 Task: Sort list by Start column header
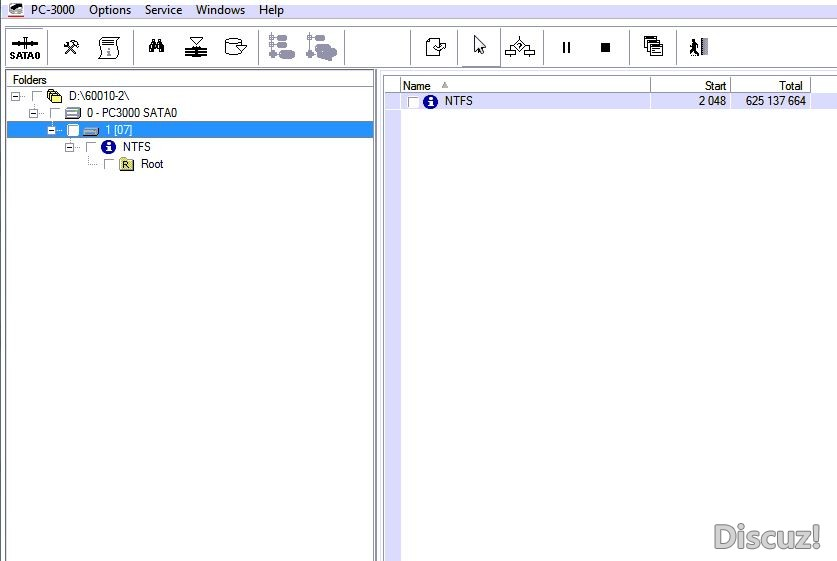[x=690, y=85]
